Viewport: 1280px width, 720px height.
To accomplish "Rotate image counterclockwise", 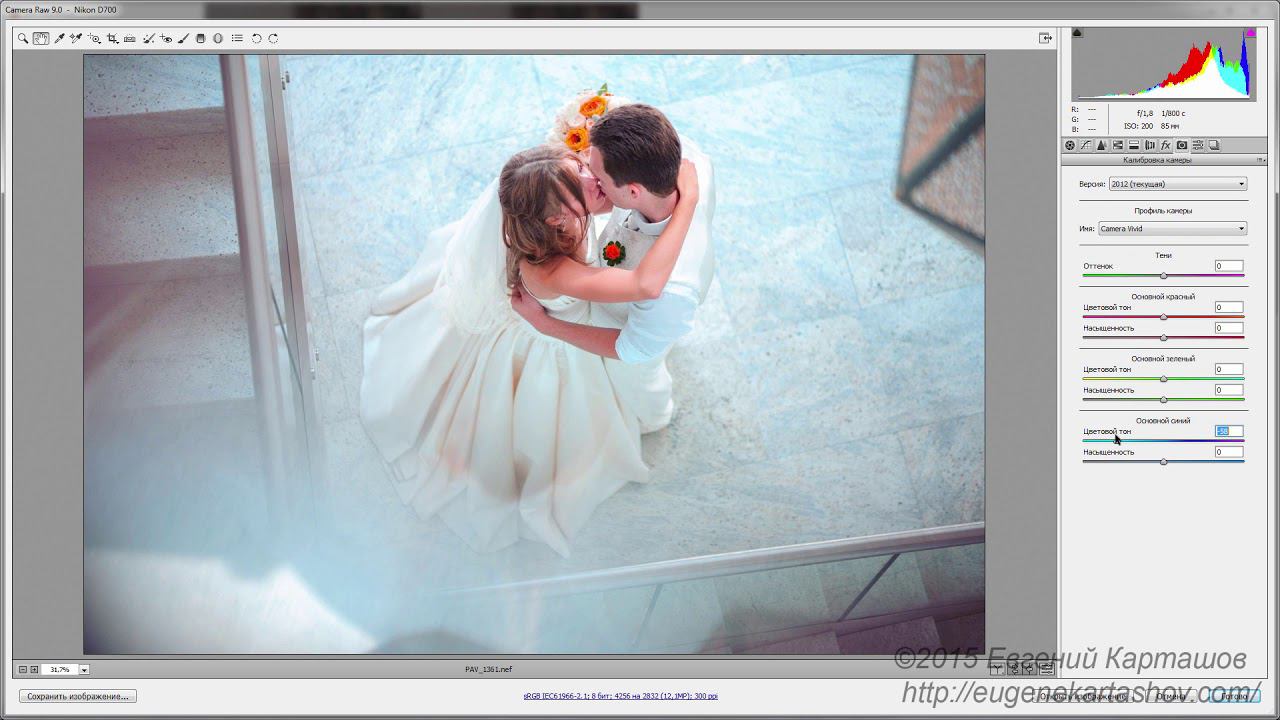I will coord(256,38).
